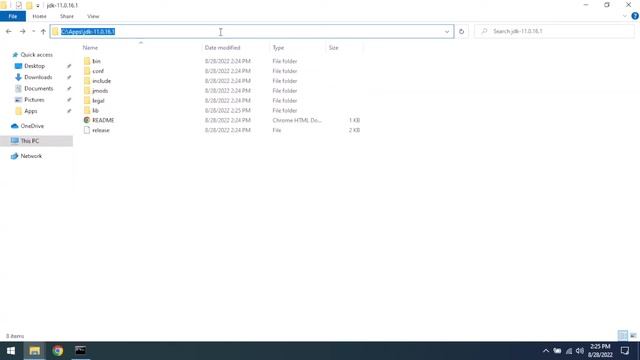Go back using the back arrow
This screenshot has width=640, height=360.
[9, 31]
